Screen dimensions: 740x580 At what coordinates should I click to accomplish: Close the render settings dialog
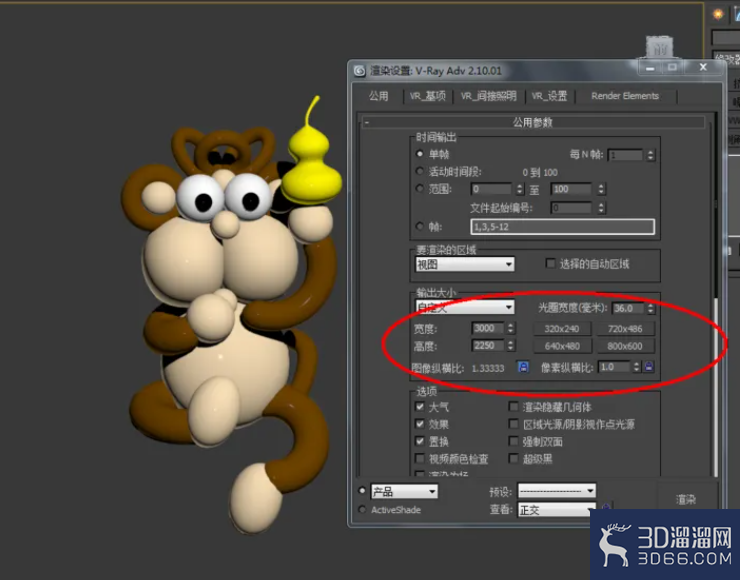pos(703,67)
